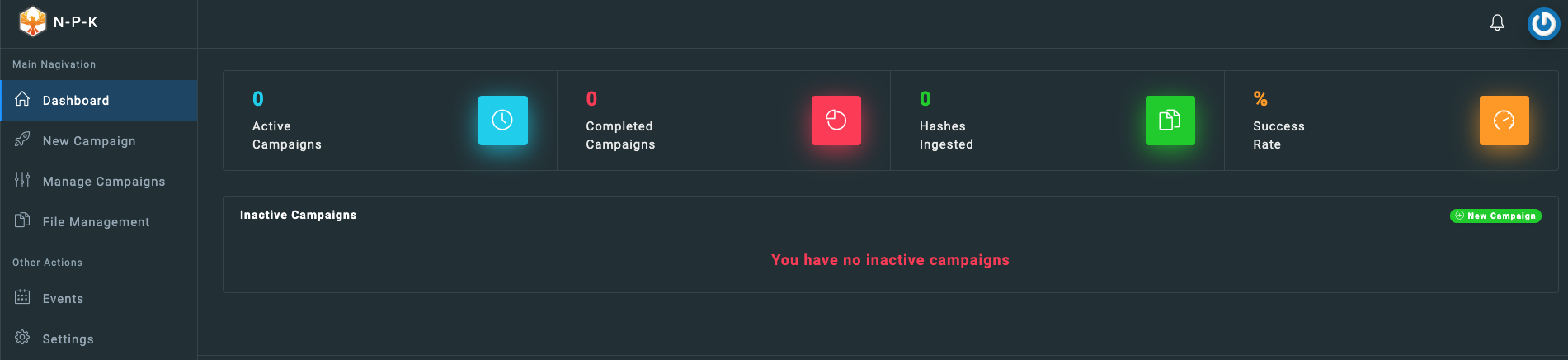The image size is (1568, 360).
Task: Click the red pie chart Completed Campaigns icon
Action: [x=836, y=121]
